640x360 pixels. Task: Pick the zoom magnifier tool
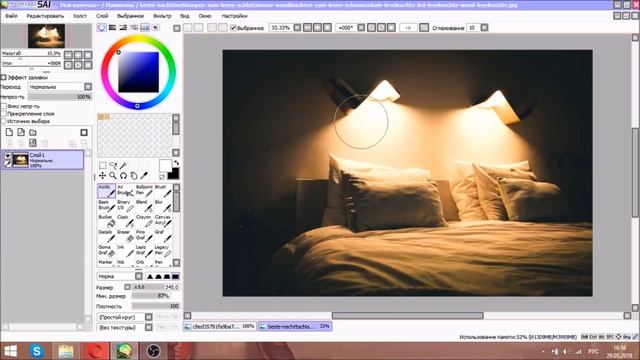click(x=113, y=176)
